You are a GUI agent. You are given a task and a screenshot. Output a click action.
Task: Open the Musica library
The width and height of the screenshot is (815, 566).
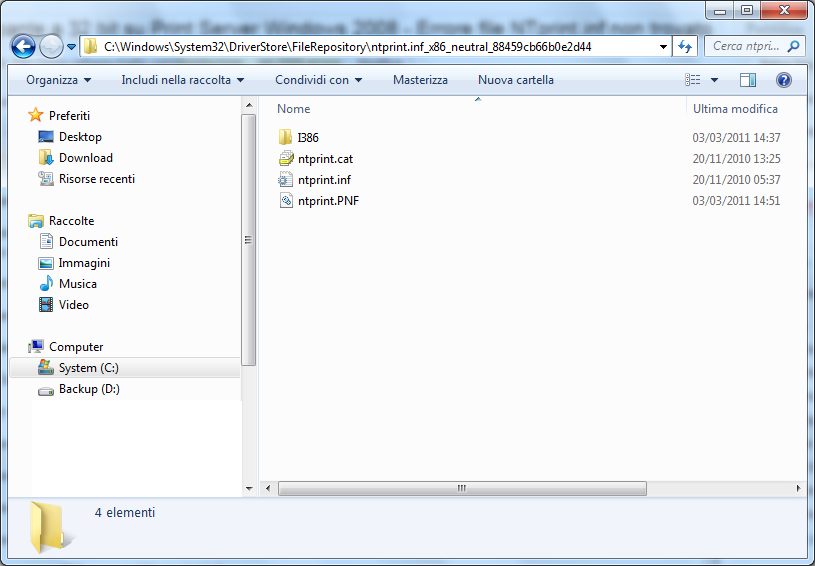(78, 284)
